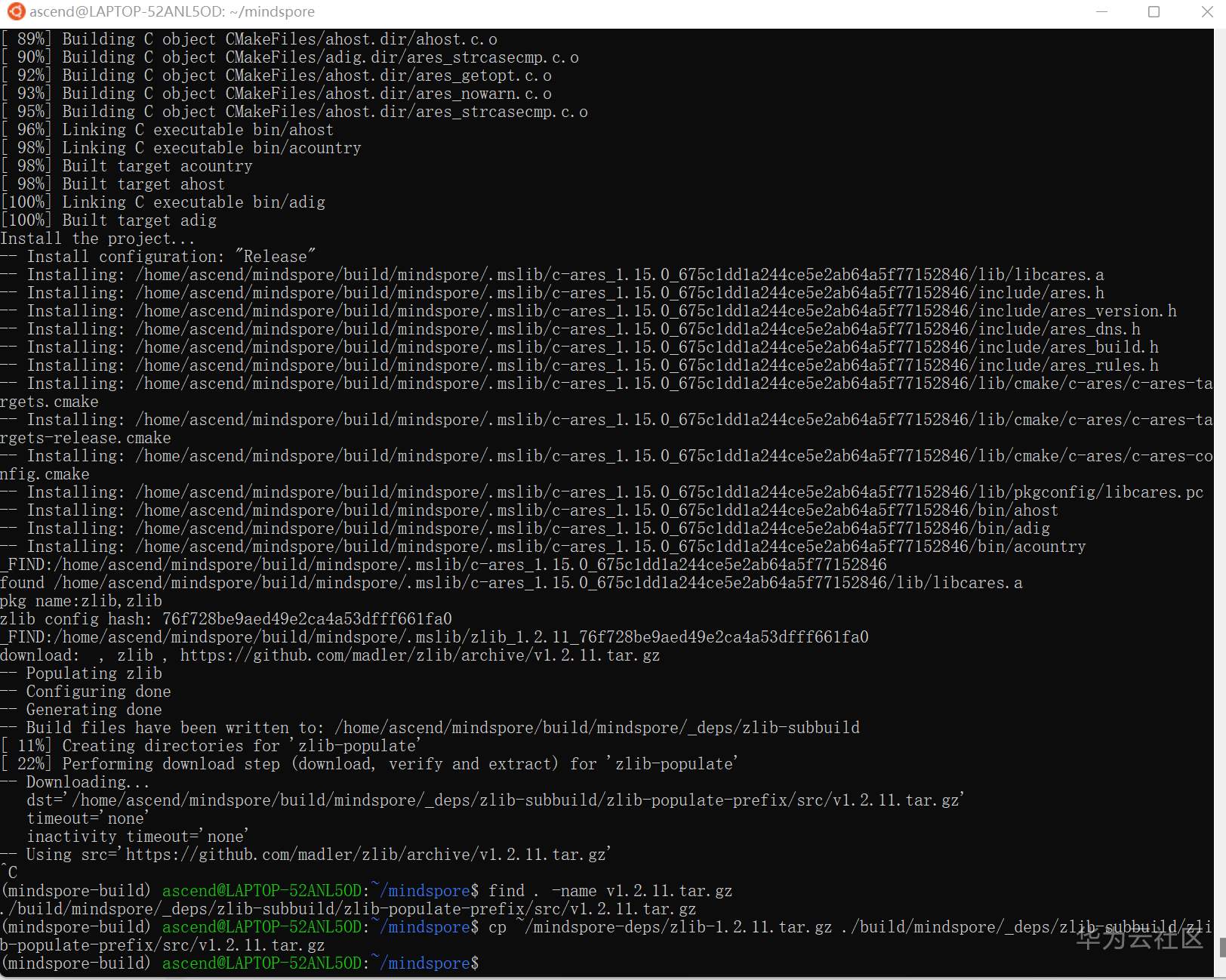The width and height of the screenshot is (1226, 980).
Task: Click the 'pkg name:zlib,zlib' line
Action: [x=82, y=601]
